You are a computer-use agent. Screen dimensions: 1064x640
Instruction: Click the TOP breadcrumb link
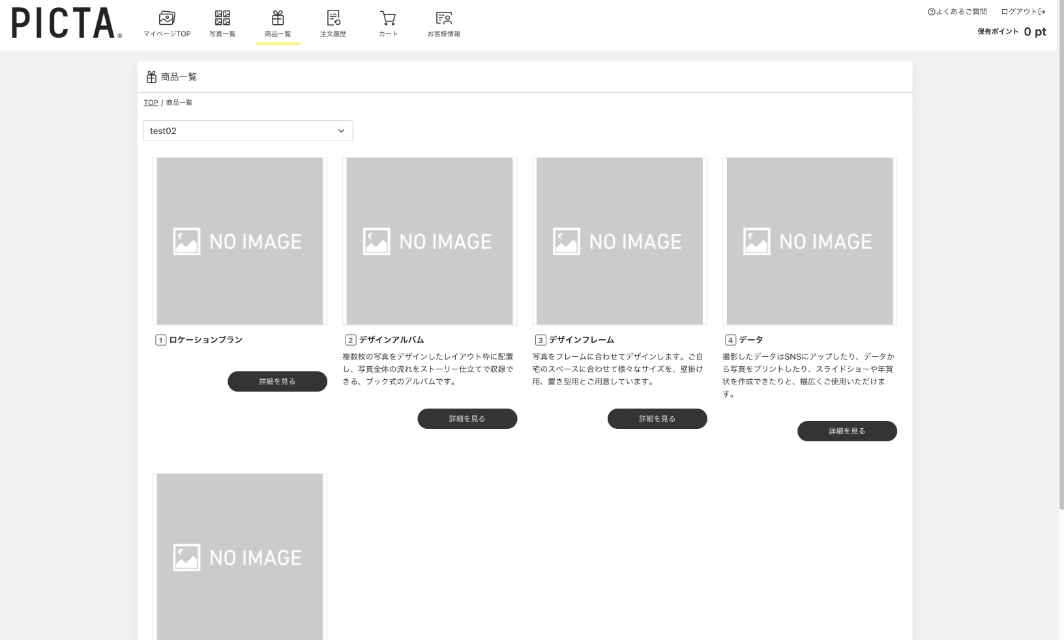tap(151, 102)
